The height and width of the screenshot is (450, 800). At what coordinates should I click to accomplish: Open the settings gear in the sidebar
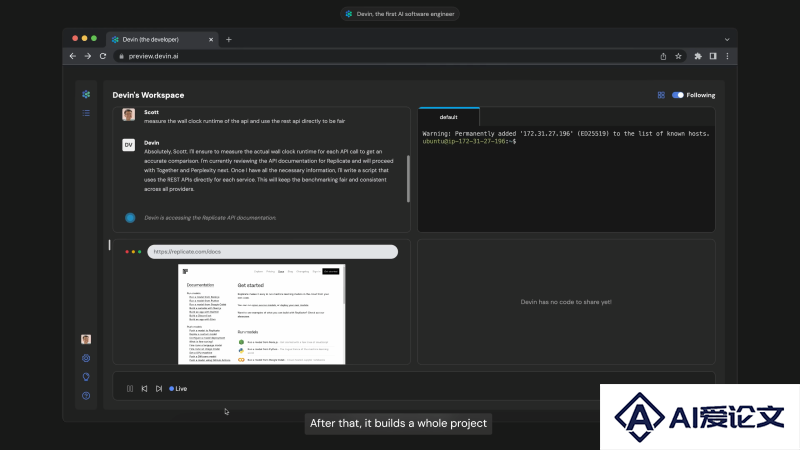tap(86, 358)
